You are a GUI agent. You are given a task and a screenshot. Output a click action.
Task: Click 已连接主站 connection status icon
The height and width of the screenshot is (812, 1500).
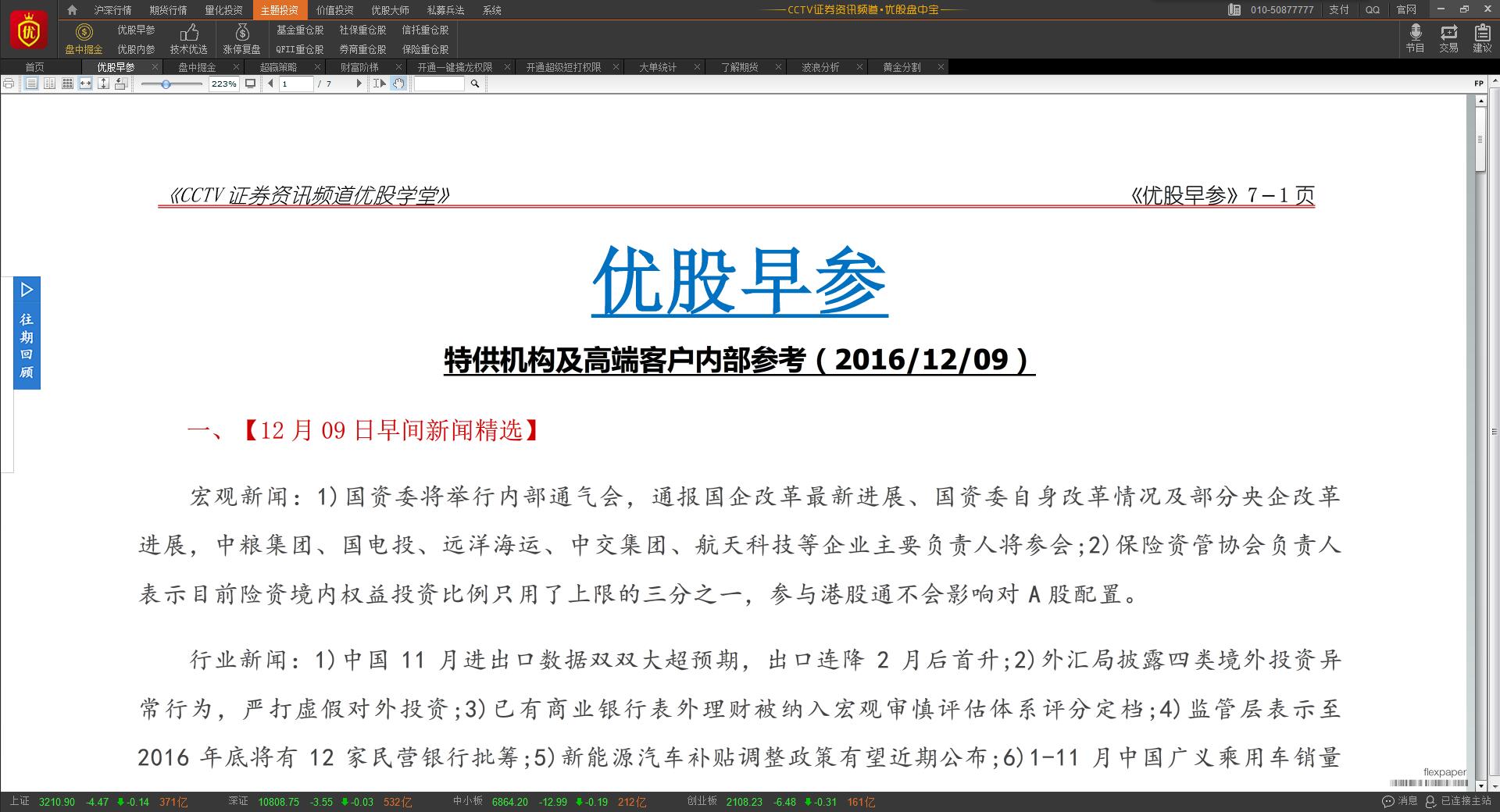(x=1430, y=802)
